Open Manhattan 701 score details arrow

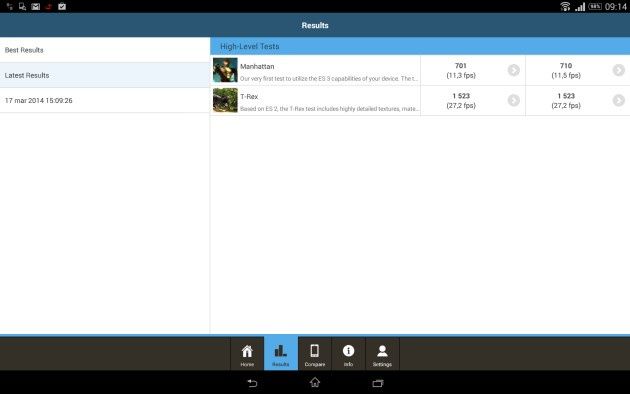(x=513, y=70)
